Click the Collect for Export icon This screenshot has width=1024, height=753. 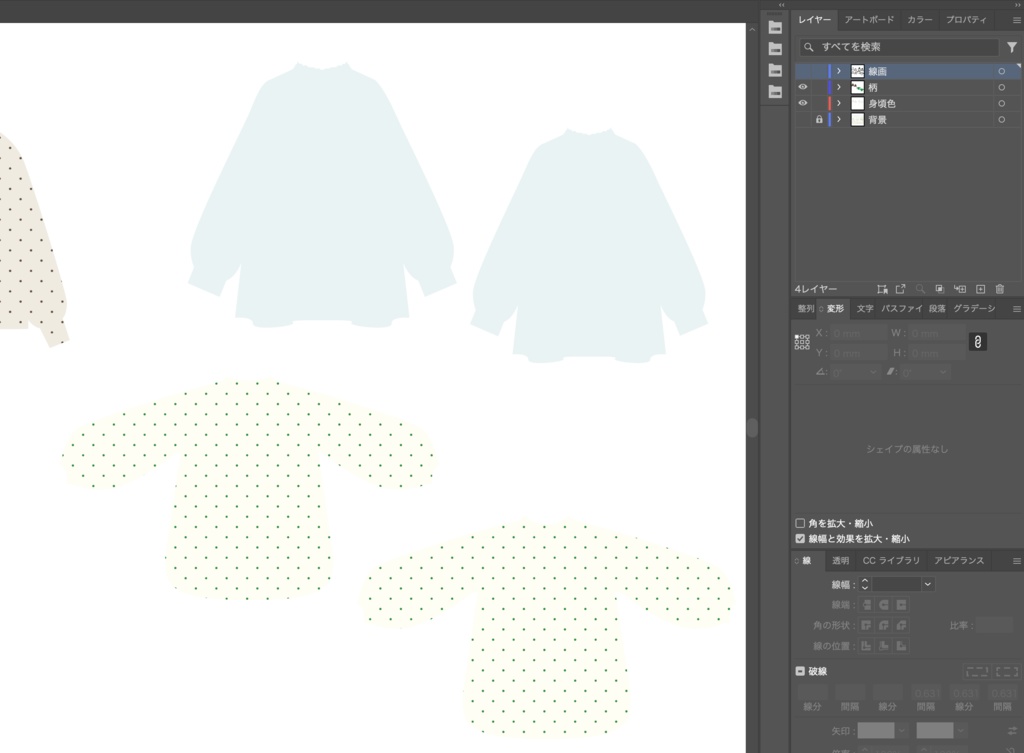click(901, 289)
